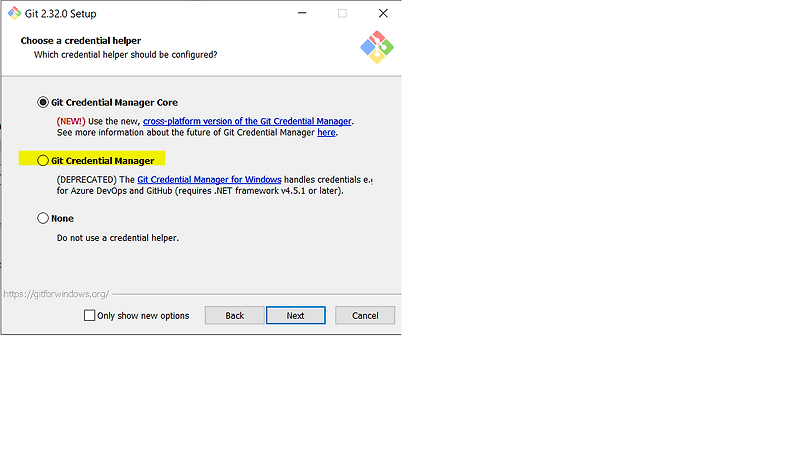This screenshot has width=800, height=450.
Task: Open Git Credential Manager for Windows link
Action: click(209, 180)
